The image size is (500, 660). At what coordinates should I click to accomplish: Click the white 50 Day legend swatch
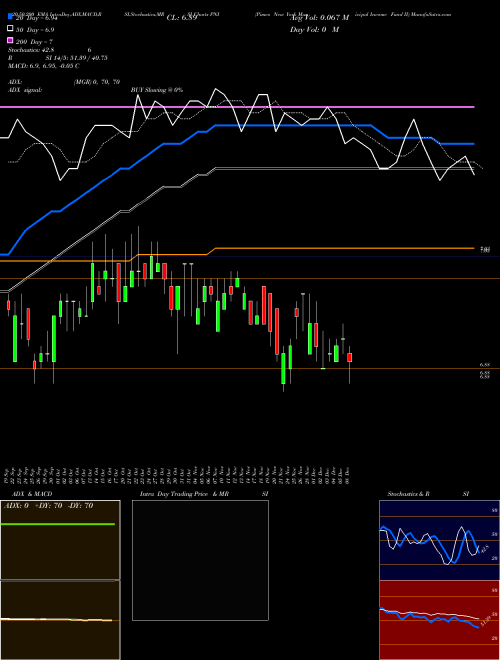pos(11,29)
